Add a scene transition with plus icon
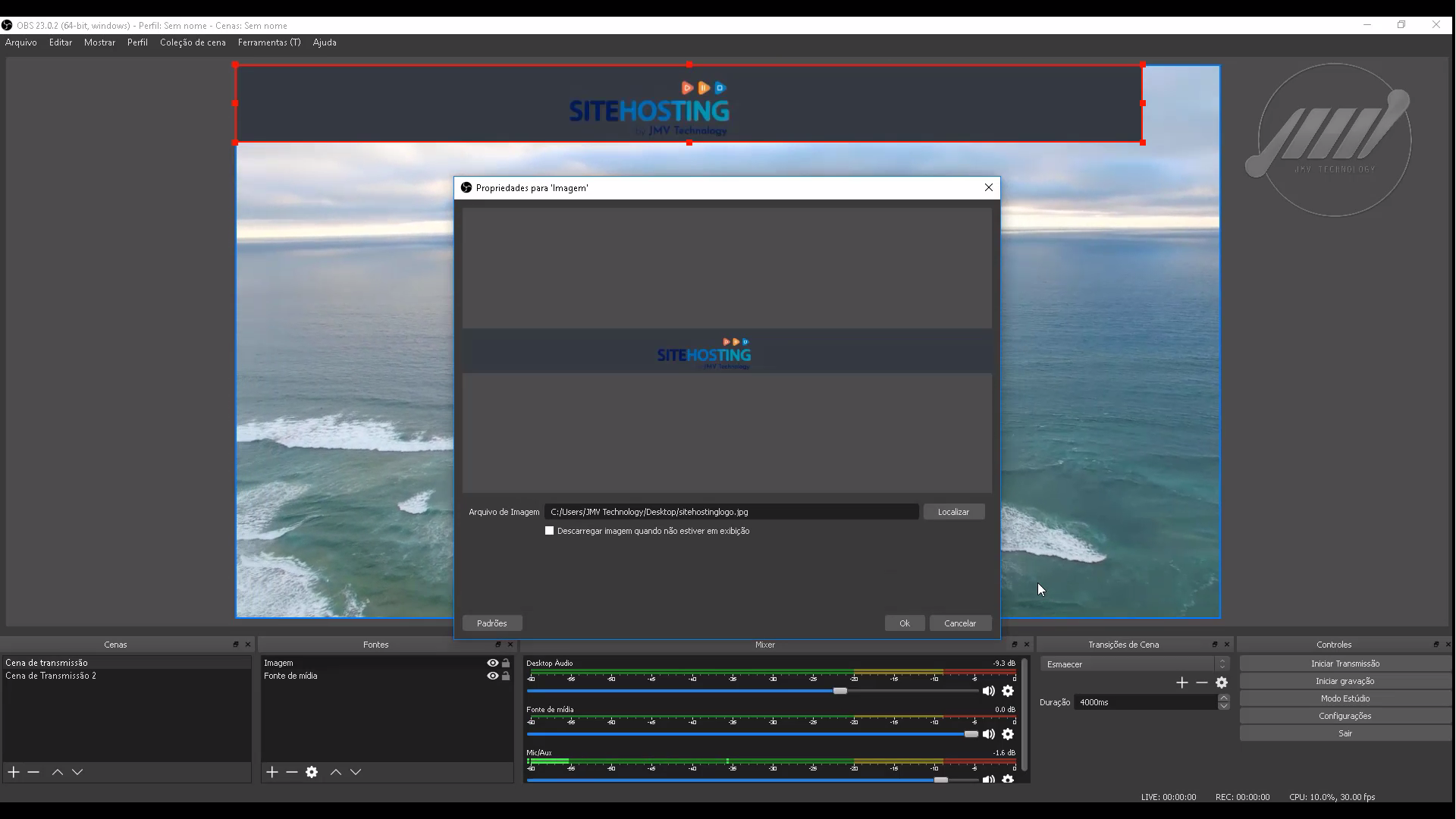This screenshot has height=819, width=1456. point(1181,682)
